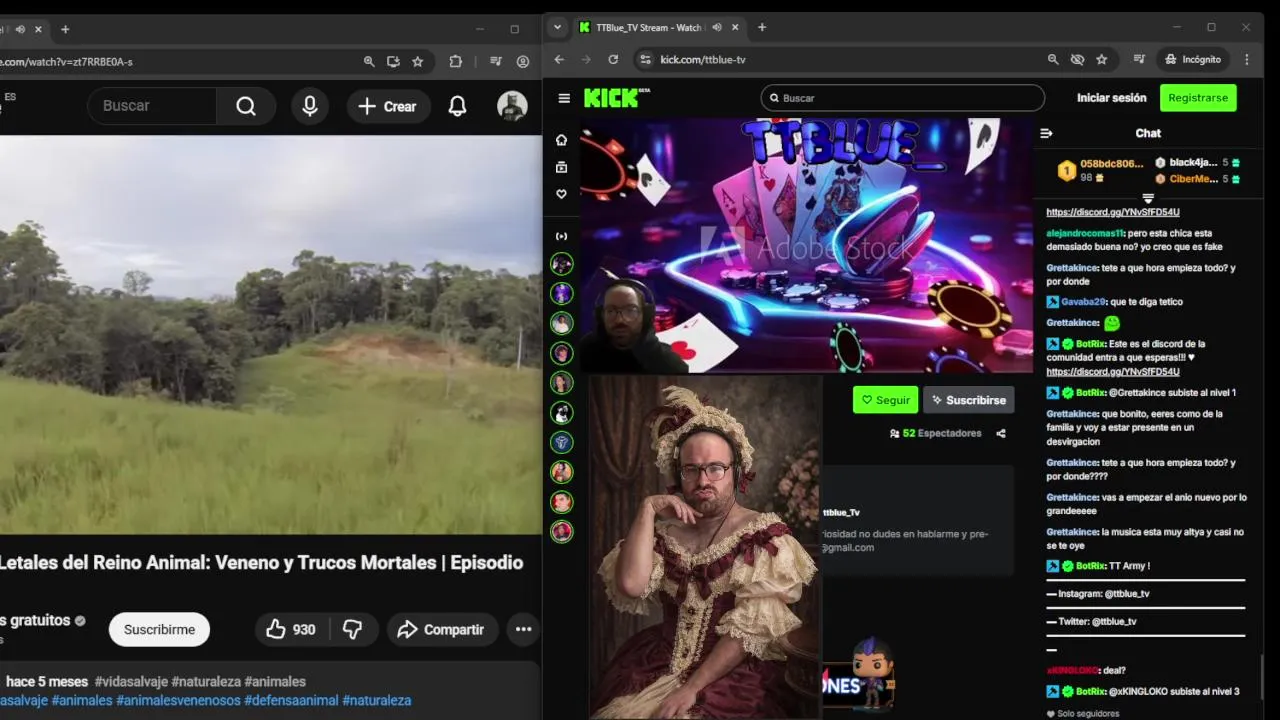The height and width of the screenshot is (720, 1280).
Task: Click CiberMe leaderboard entry
Action: tap(1194, 179)
